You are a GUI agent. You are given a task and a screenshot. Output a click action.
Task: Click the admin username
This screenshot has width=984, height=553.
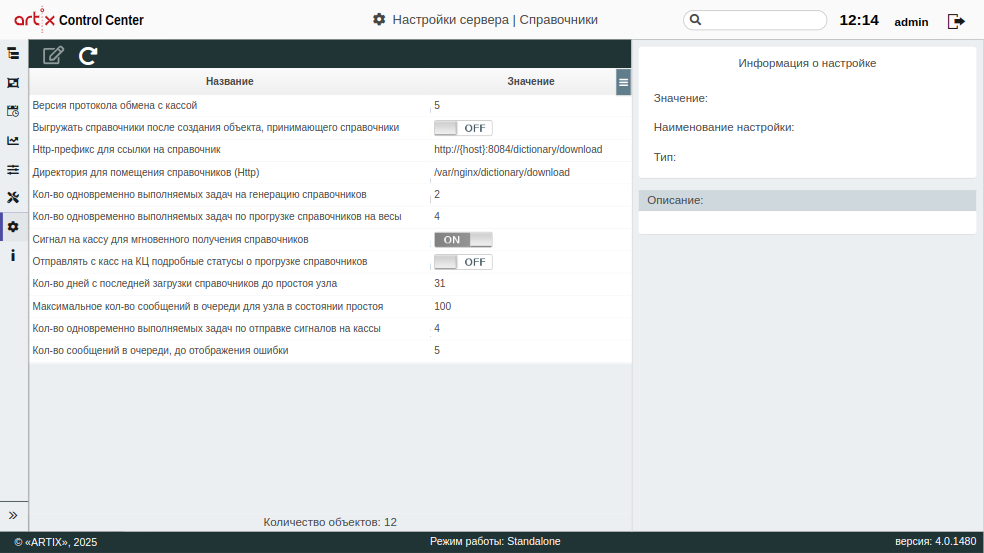coord(911,22)
